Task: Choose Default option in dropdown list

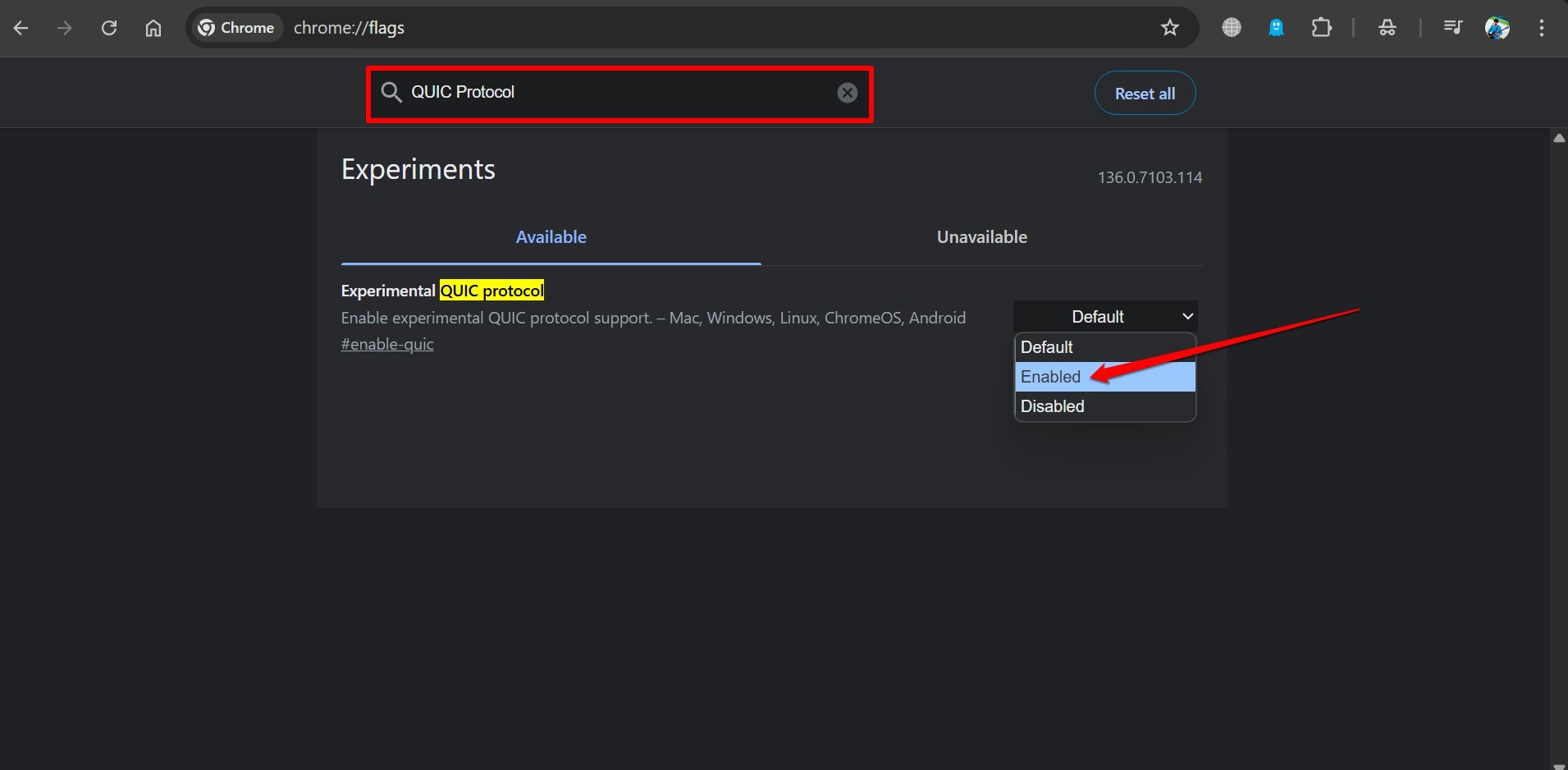Action: point(1047,347)
